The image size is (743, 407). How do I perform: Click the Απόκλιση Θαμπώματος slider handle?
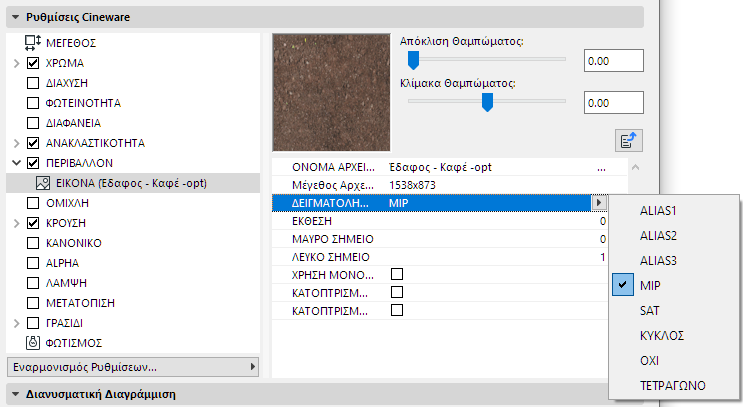(414, 60)
